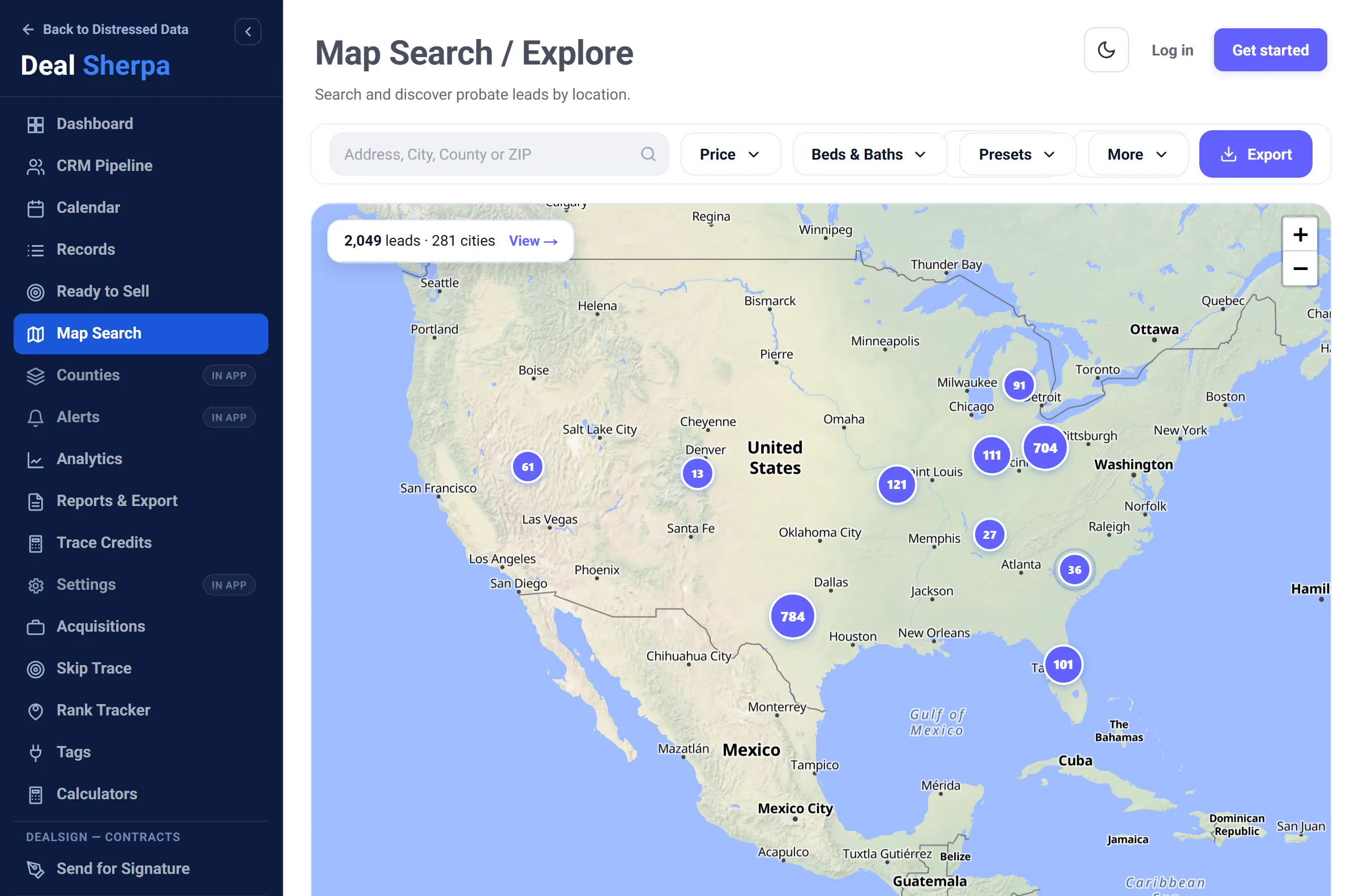Toggle dark mode with moon icon
Image resolution: width=1359 pixels, height=896 pixels.
(1106, 50)
